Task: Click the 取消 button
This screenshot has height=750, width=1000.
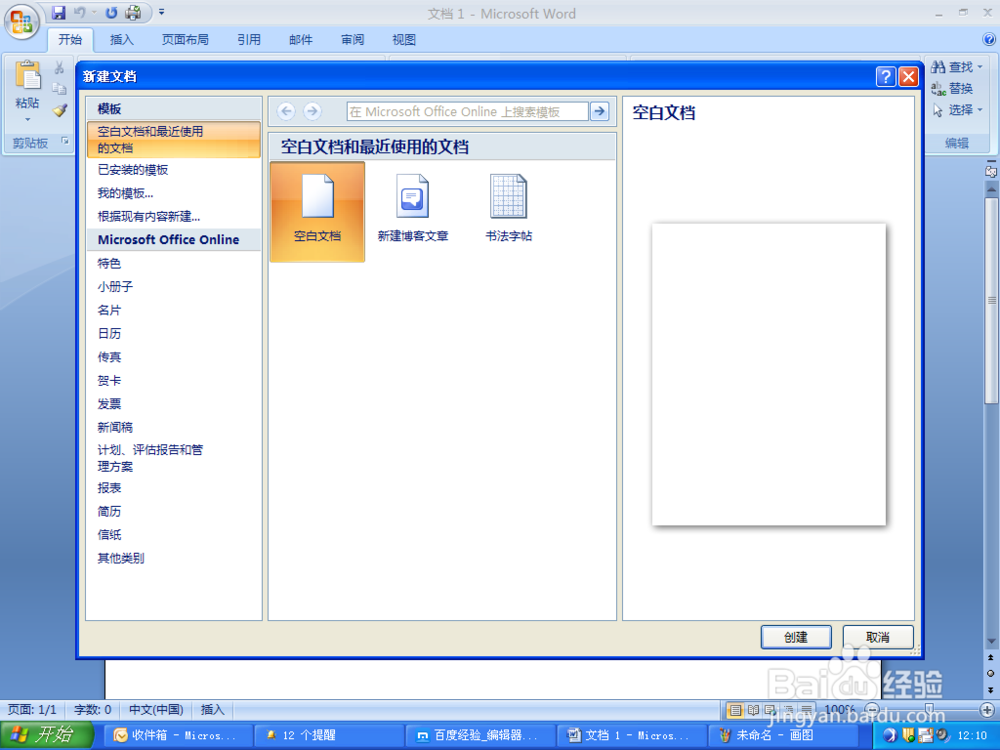Action: pos(878,637)
